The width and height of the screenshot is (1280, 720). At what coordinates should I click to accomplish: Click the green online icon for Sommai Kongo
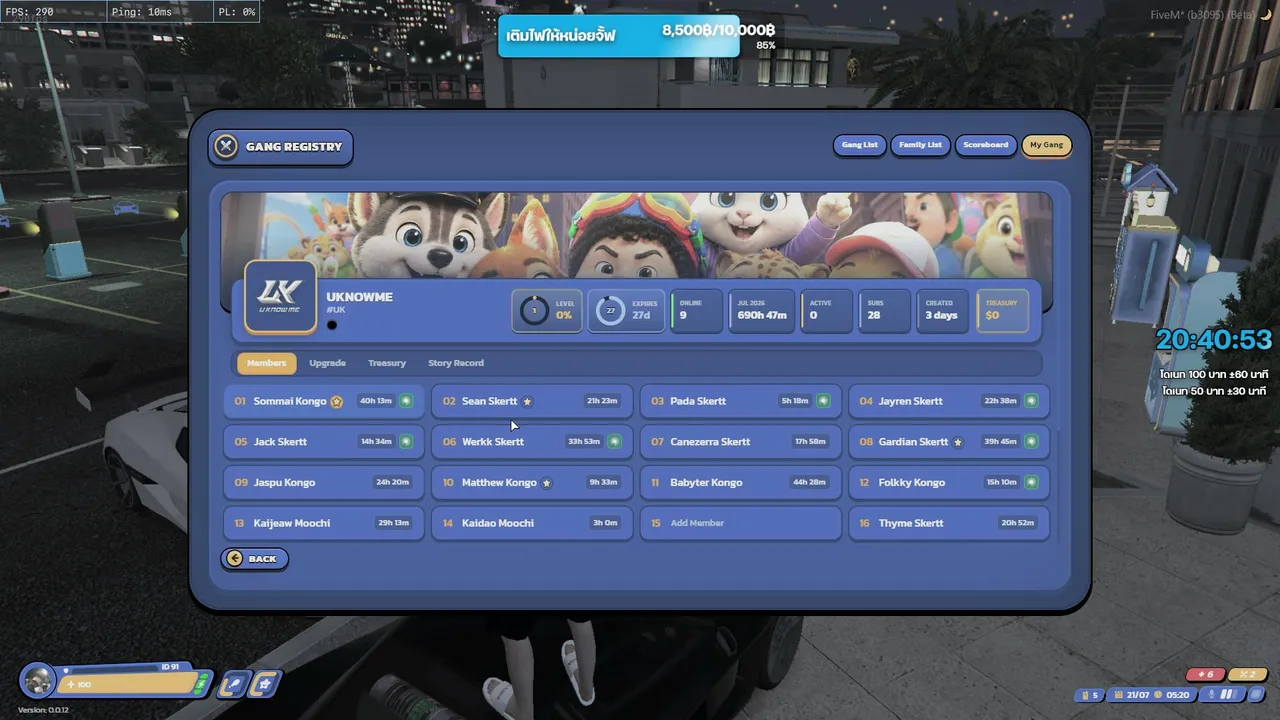(406, 401)
